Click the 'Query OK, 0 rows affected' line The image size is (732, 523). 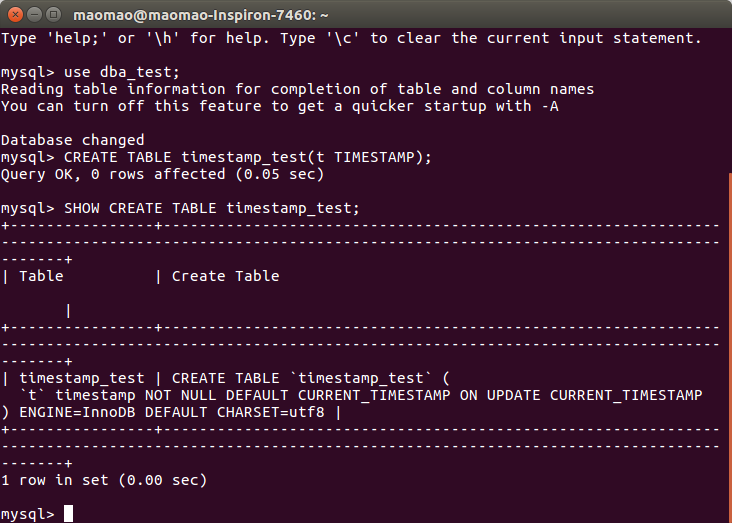point(162,174)
